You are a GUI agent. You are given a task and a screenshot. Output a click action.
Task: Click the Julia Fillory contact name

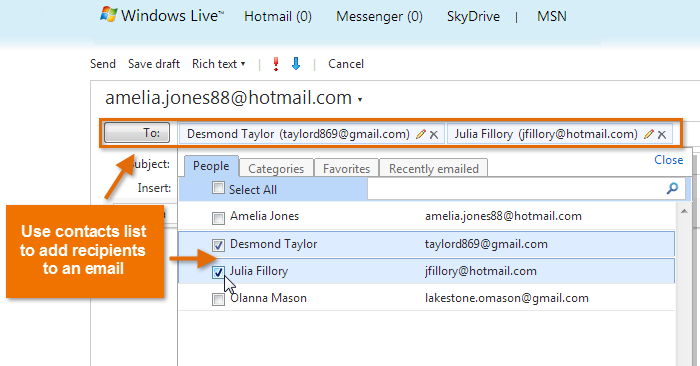click(x=259, y=271)
